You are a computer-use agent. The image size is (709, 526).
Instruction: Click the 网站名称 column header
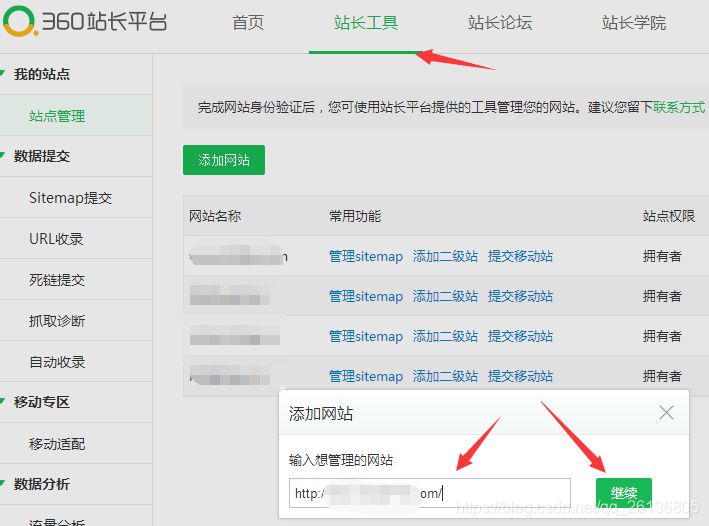click(215, 216)
